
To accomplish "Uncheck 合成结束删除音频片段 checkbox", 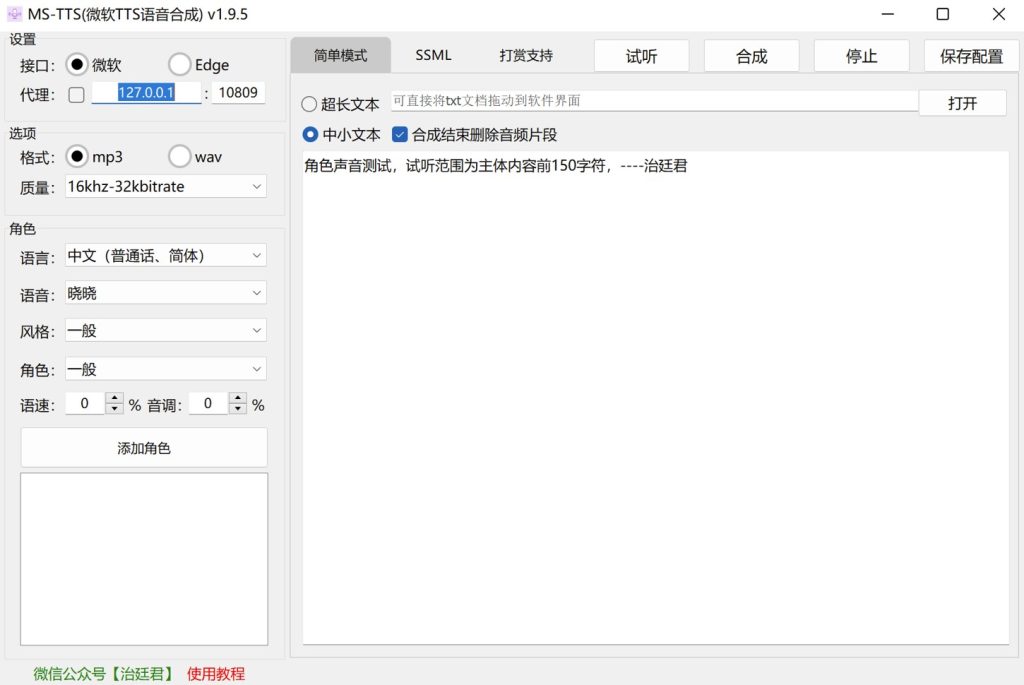I will pos(400,134).
